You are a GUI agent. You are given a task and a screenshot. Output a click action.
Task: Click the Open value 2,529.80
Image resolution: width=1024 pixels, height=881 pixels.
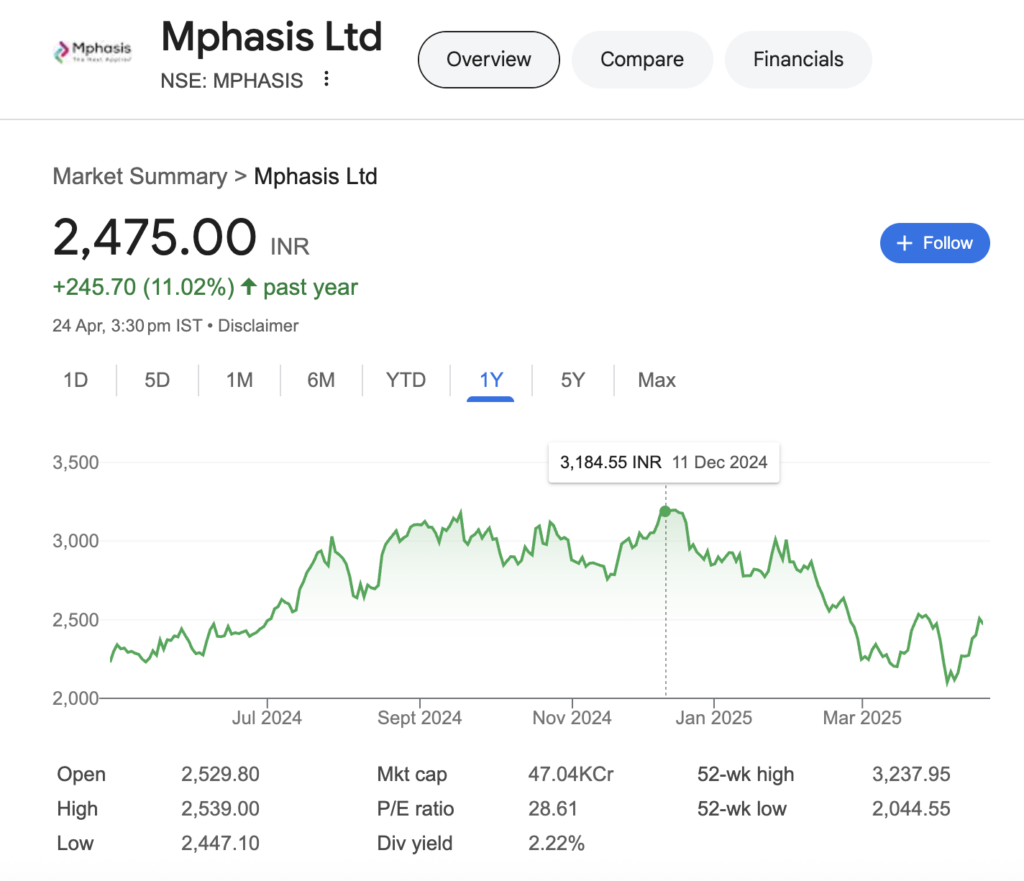point(220,774)
